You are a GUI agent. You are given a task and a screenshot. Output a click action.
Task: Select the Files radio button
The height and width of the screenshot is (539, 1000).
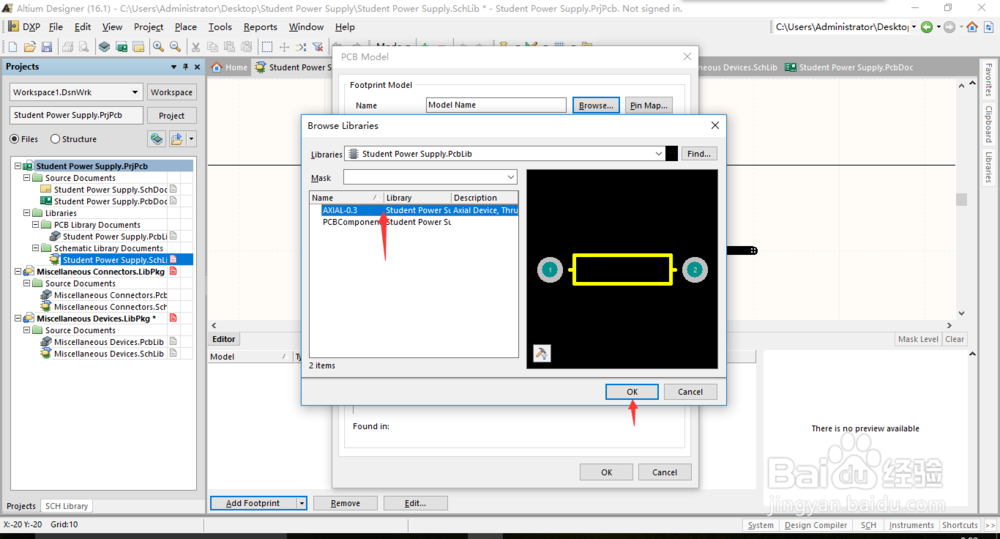[x=14, y=138]
